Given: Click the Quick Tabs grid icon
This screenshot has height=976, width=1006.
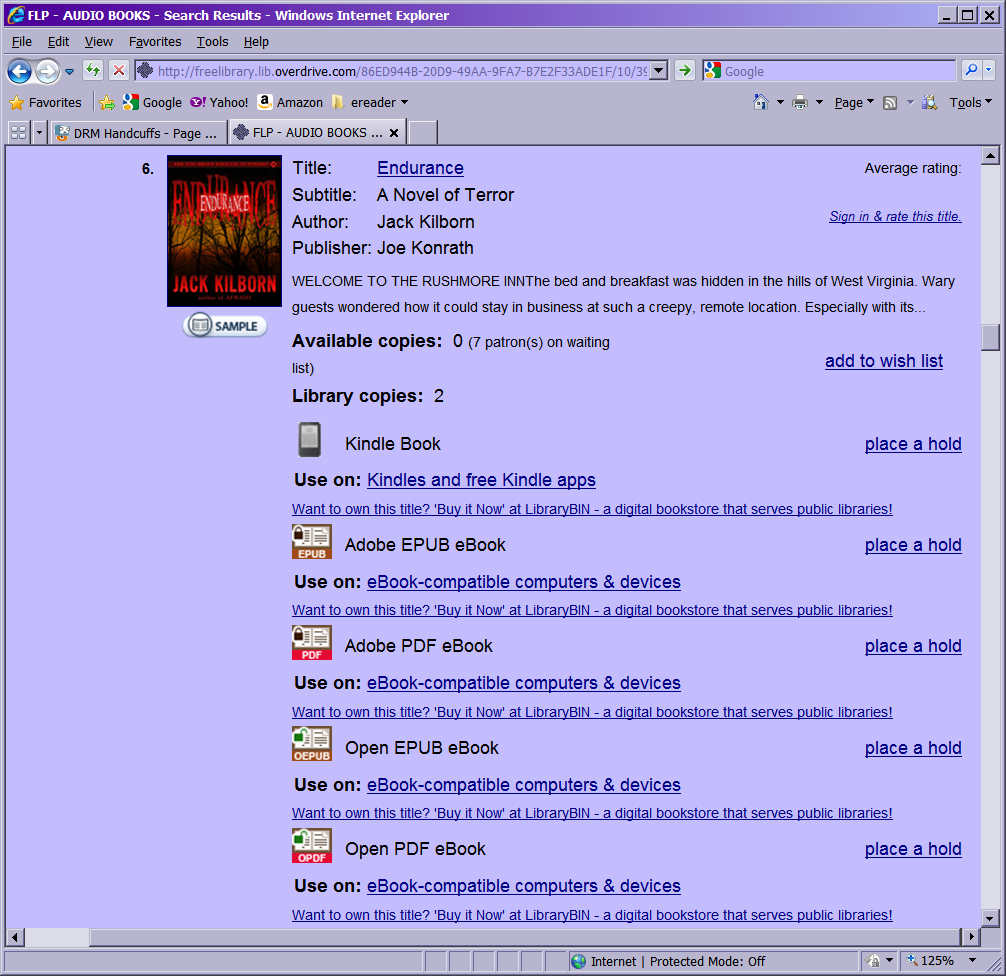Looking at the screenshot, I should tap(19, 133).
